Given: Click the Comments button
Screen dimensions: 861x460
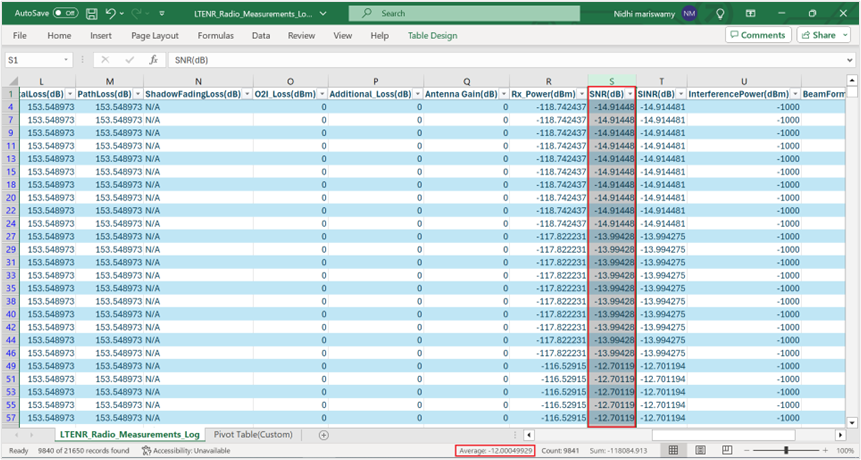Looking at the screenshot, I should point(757,35).
